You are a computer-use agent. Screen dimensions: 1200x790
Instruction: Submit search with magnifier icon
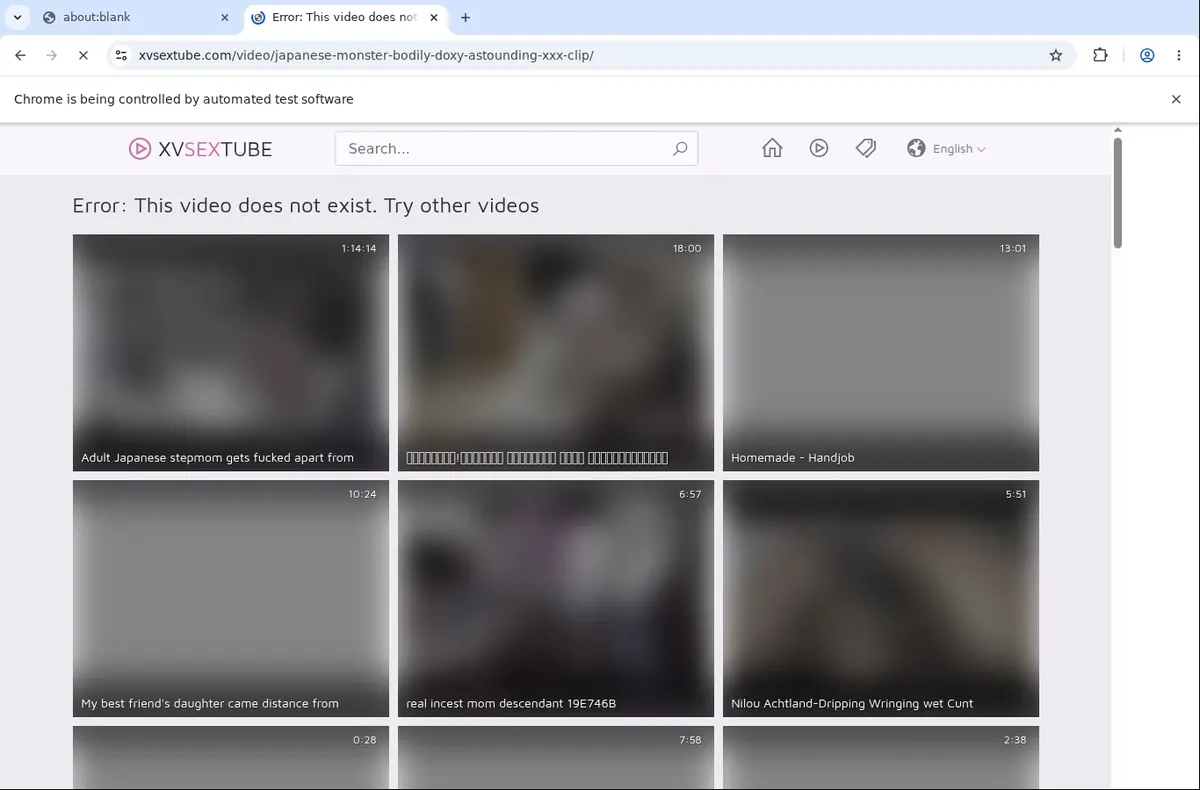tap(680, 149)
